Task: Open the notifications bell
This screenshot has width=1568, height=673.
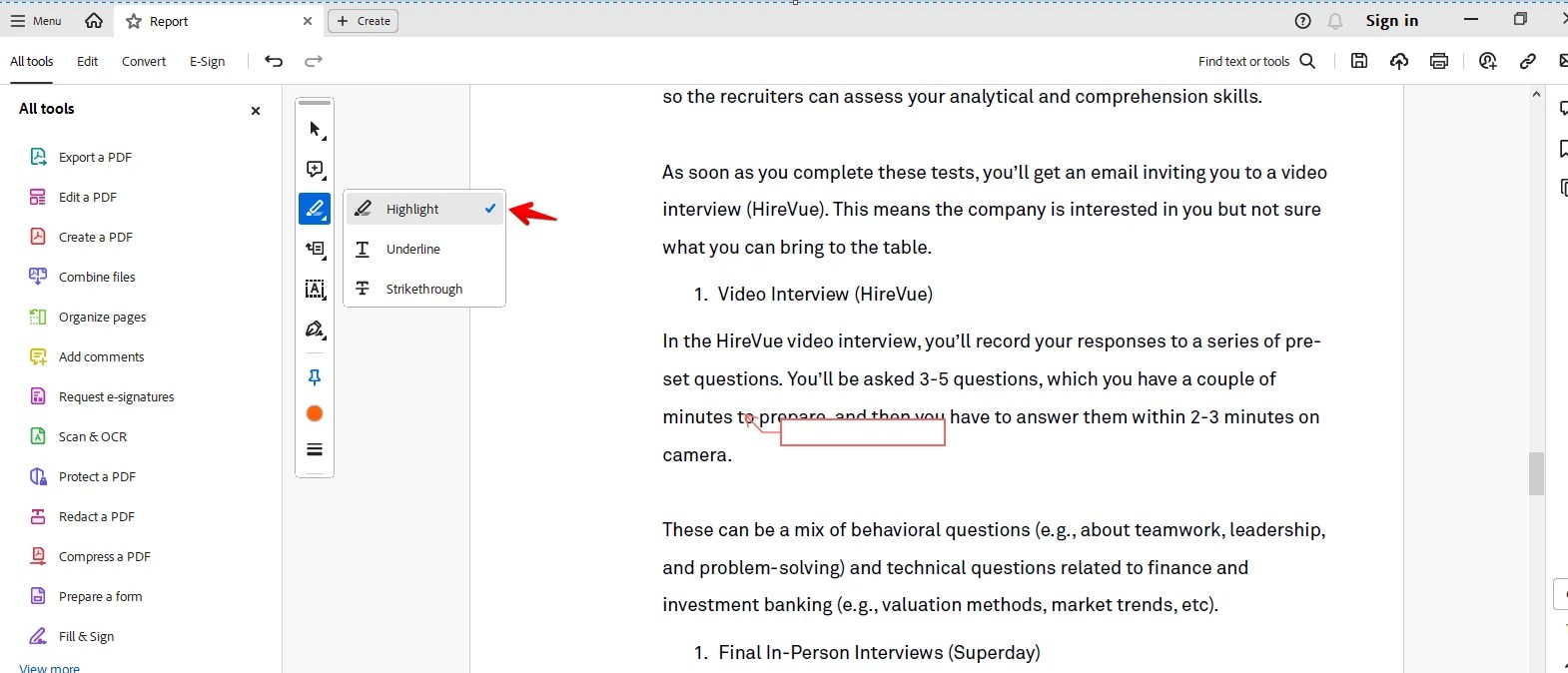Action: pos(1335,21)
